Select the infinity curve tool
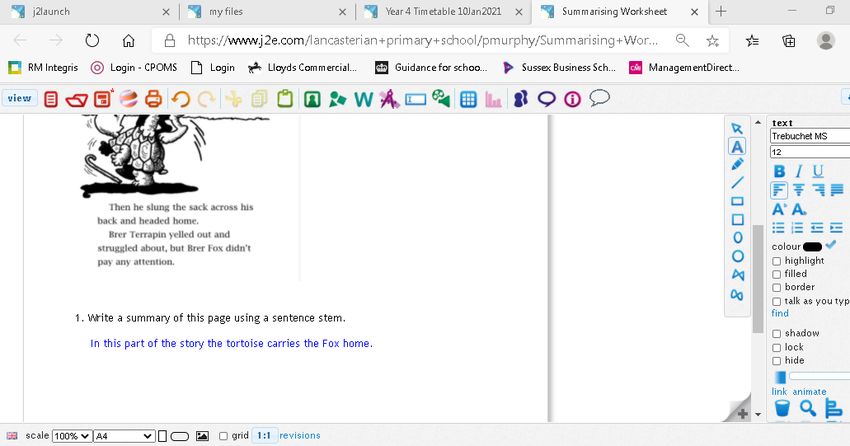The width and height of the screenshot is (850, 446). click(x=737, y=295)
